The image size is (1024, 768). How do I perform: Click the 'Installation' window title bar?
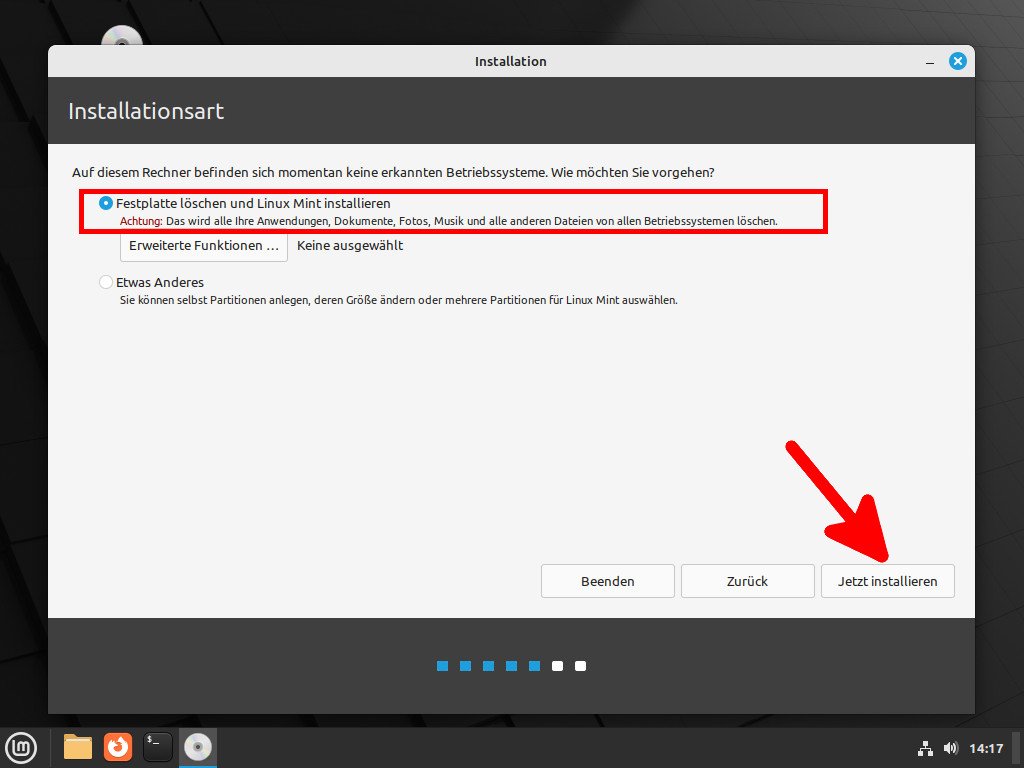pyautogui.click(x=511, y=61)
